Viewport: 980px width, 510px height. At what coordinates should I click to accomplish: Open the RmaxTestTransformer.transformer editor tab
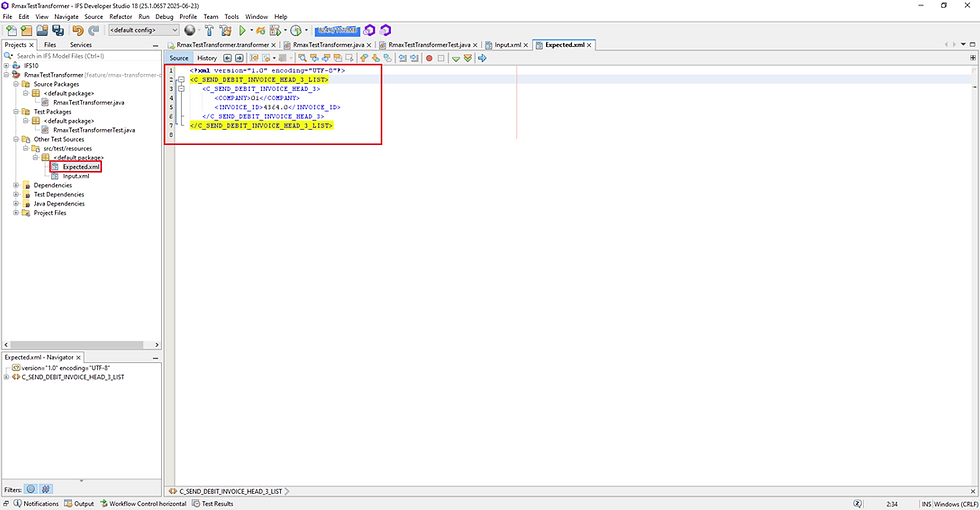[222, 45]
